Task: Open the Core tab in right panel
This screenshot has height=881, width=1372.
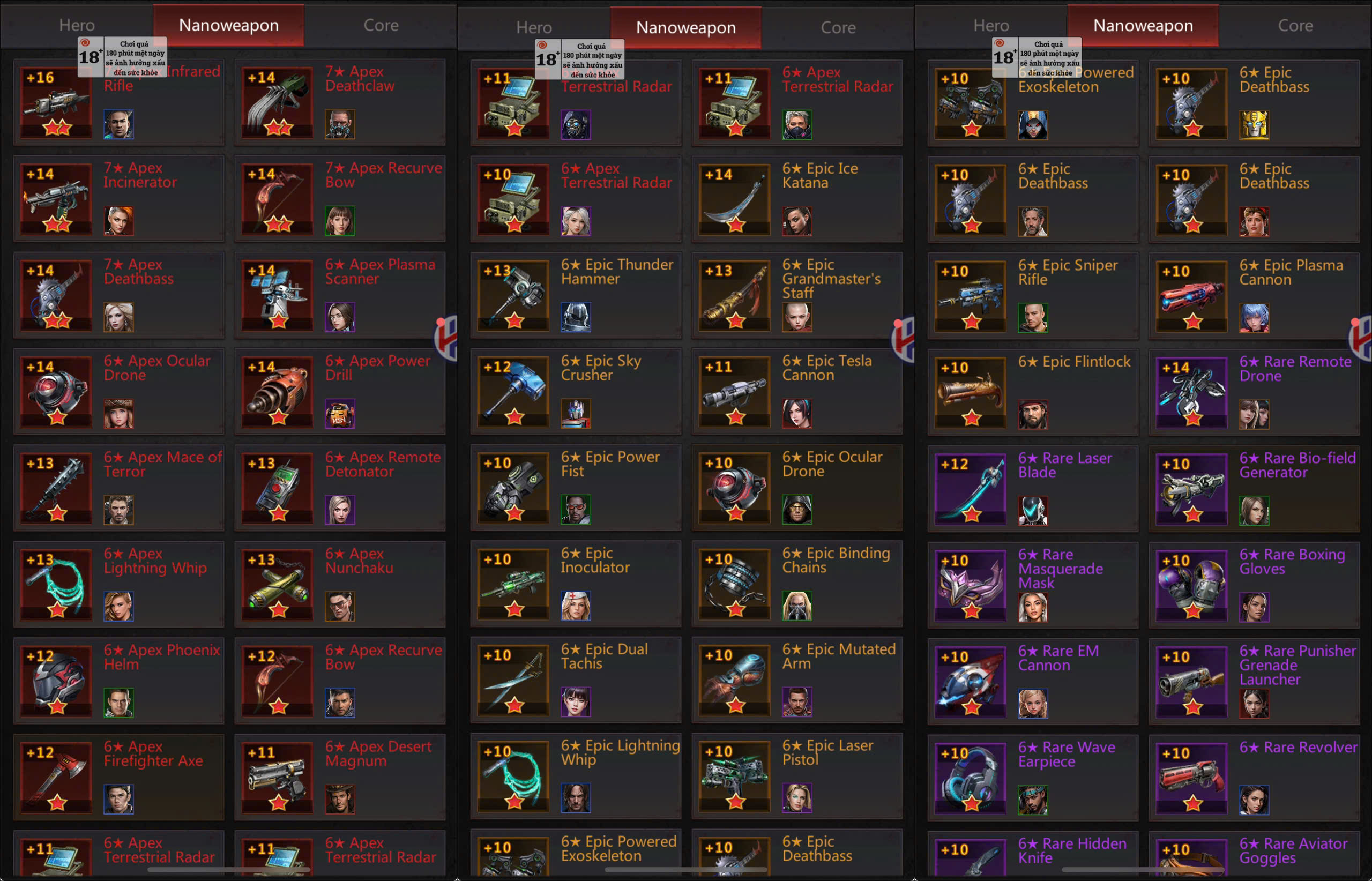Action: click(x=1295, y=26)
